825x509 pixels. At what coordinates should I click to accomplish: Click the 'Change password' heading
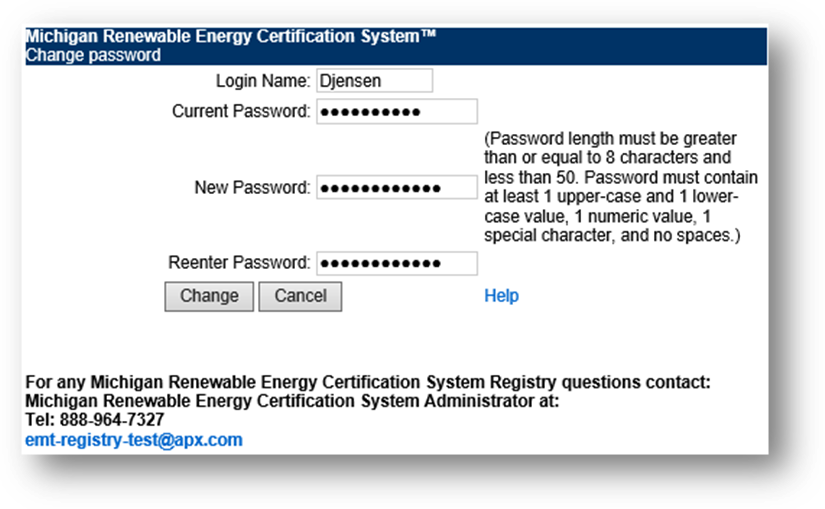(x=93, y=56)
